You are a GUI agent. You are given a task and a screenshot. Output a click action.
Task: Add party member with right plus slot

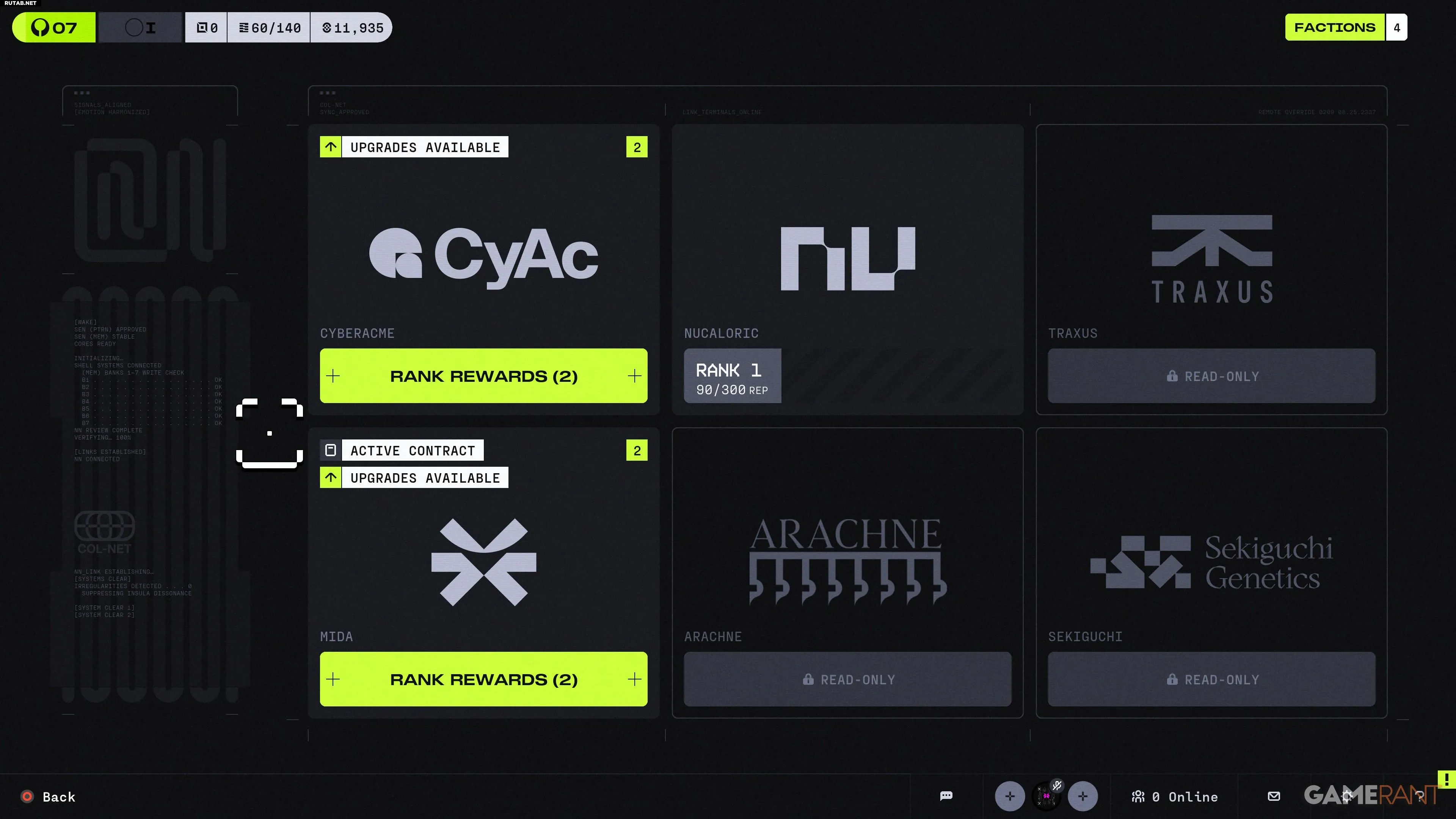1083,796
